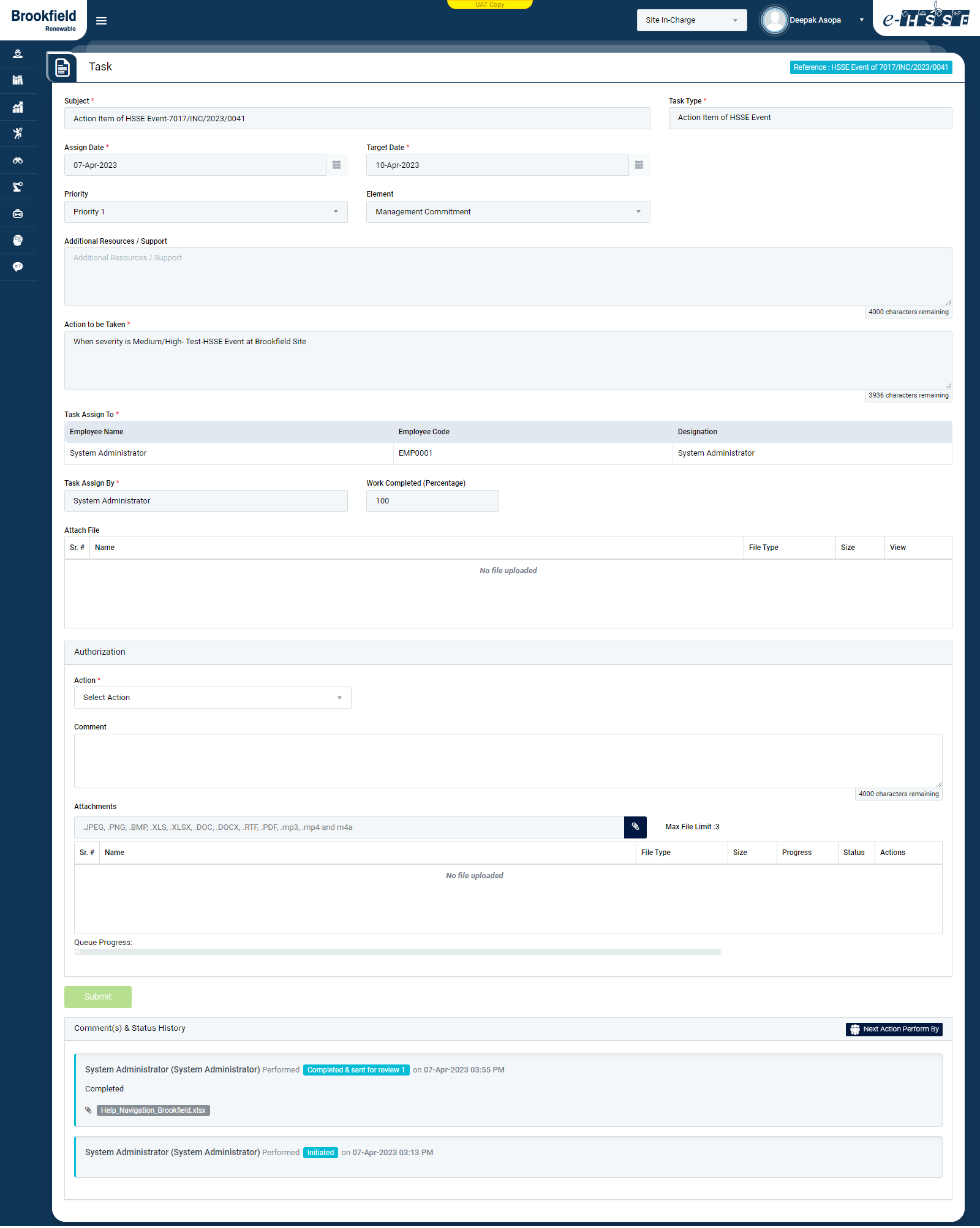980x1228 pixels.
Task: Click the Comment textarea in Authorization
Action: click(508, 761)
